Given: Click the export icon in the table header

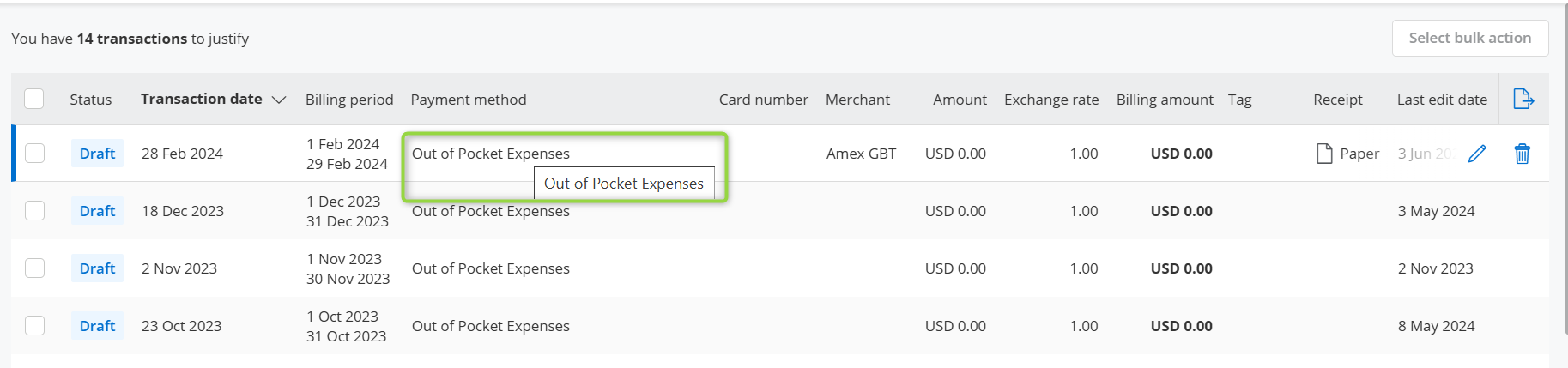Looking at the screenshot, I should 1523,99.
